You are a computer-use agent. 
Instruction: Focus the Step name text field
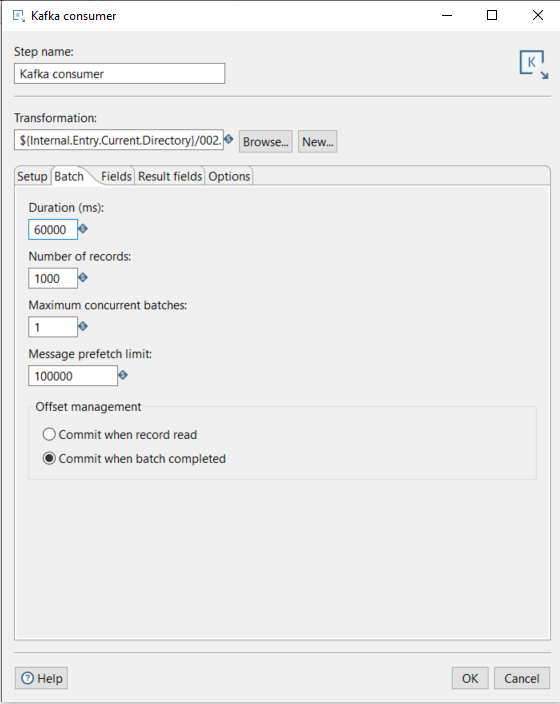tap(119, 74)
